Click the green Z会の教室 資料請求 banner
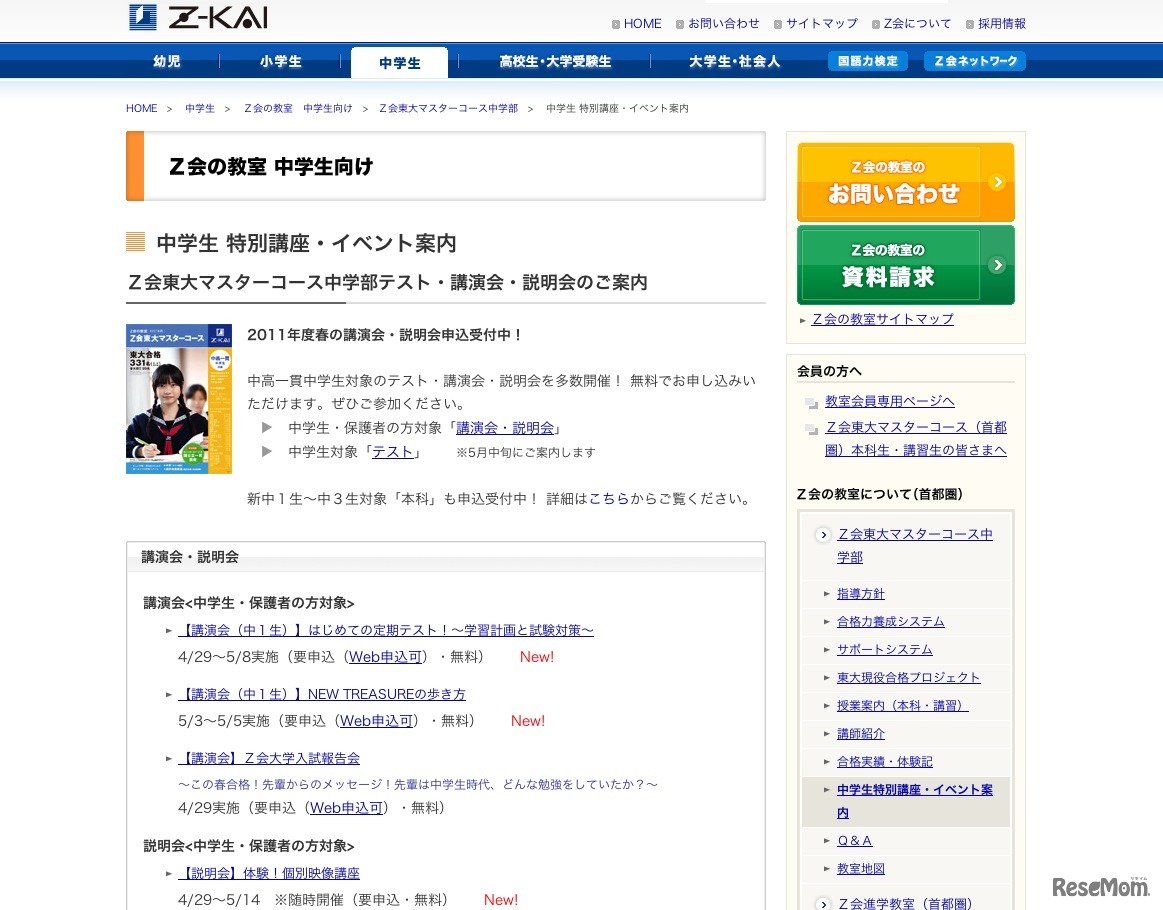The height and width of the screenshot is (910, 1163). coord(905,264)
